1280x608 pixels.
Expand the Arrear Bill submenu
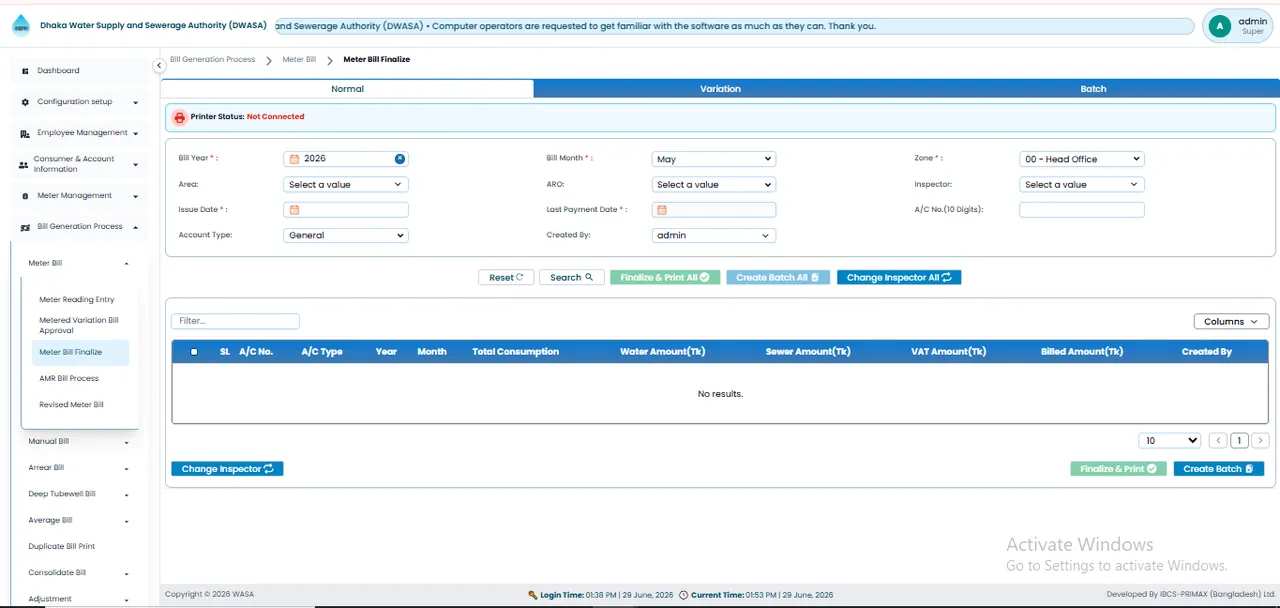pyautogui.click(x=126, y=468)
